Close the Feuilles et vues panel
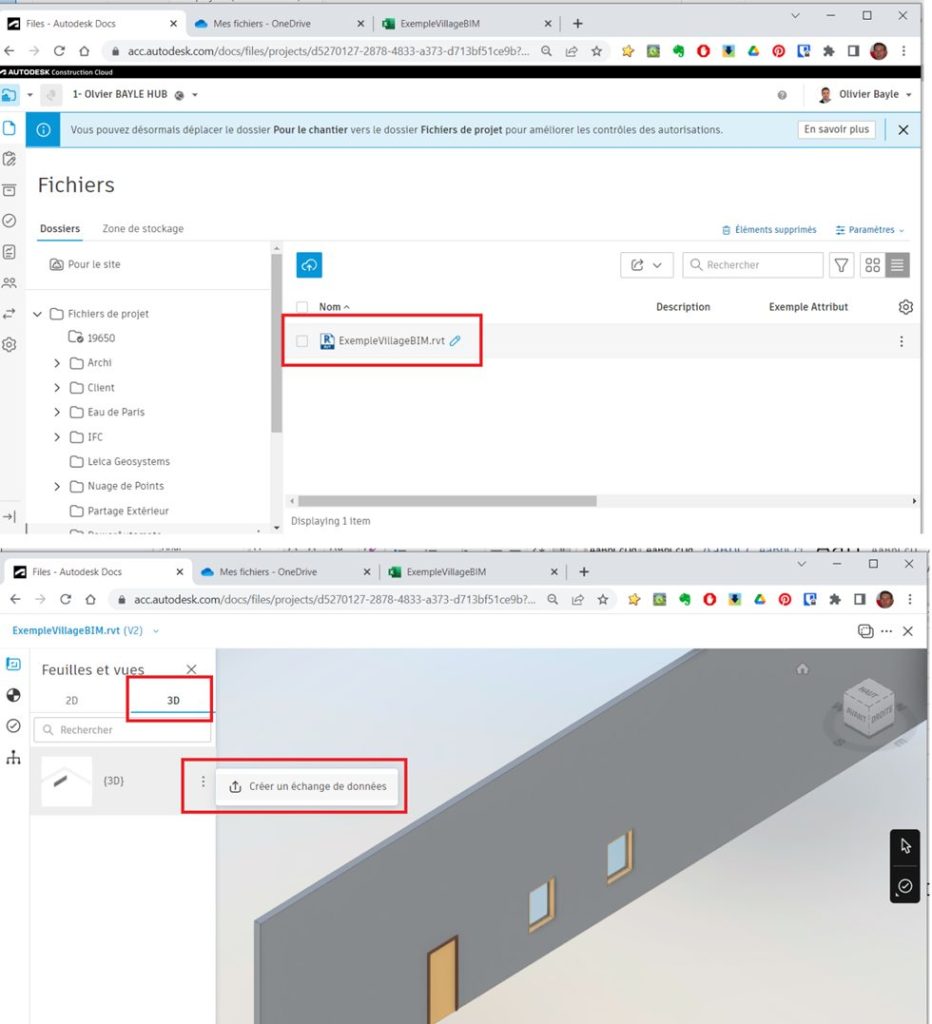The image size is (932, 1024). (x=191, y=669)
